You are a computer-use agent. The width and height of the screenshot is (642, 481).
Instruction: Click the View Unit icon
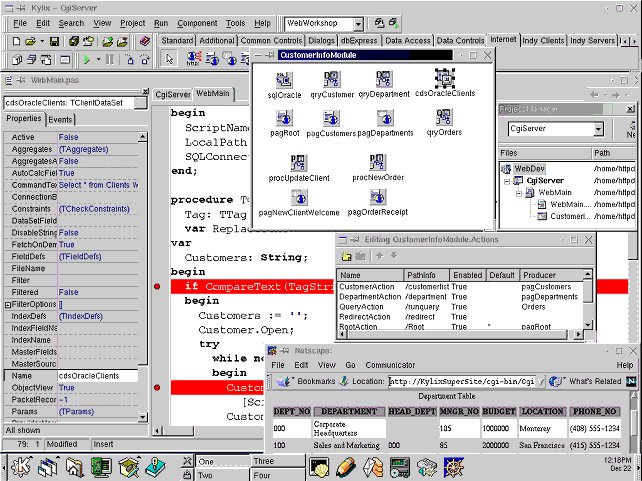(16, 60)
